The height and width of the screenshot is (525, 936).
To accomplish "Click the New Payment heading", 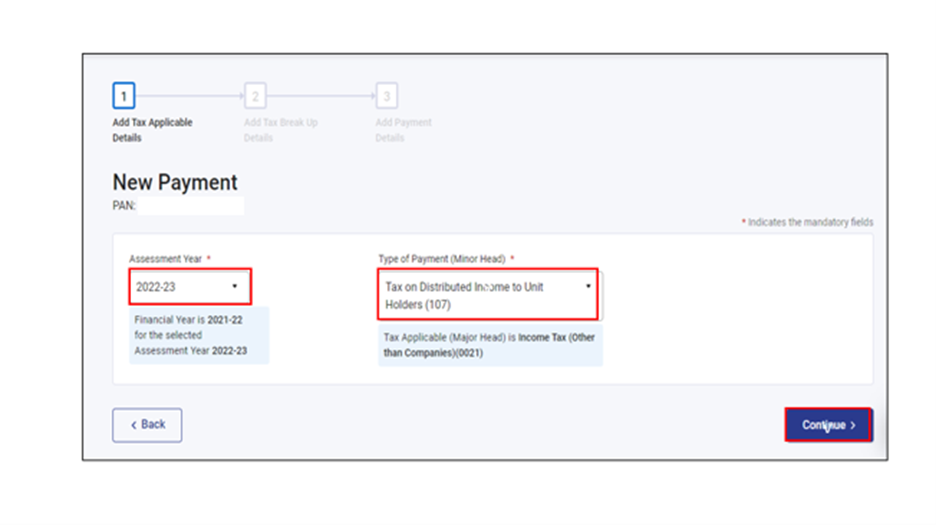I will 175,182.
